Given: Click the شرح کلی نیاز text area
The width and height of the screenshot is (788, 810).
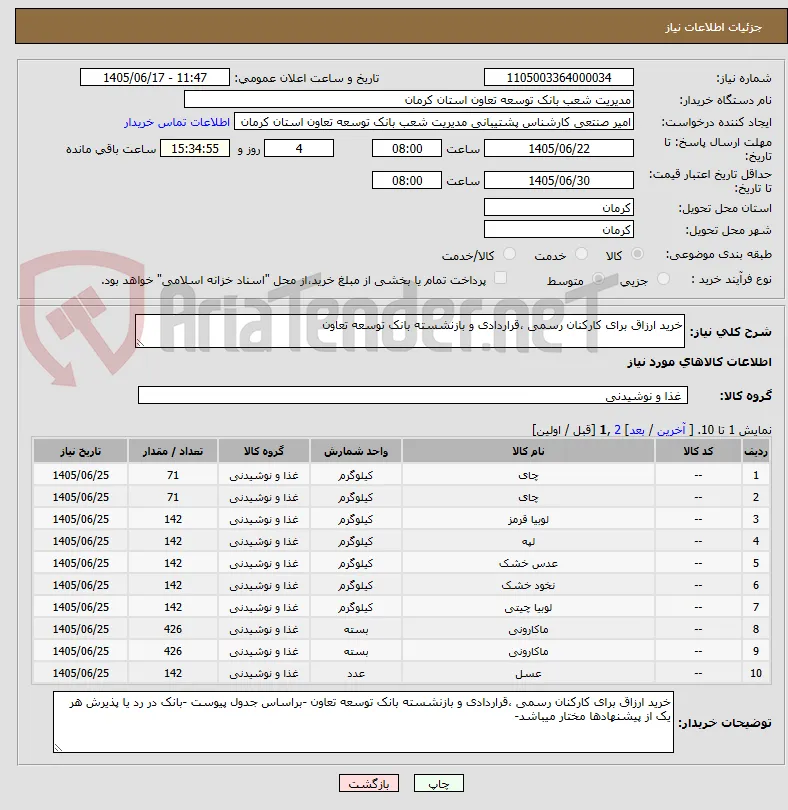Looking at the screenshot, I should (410, 331).
